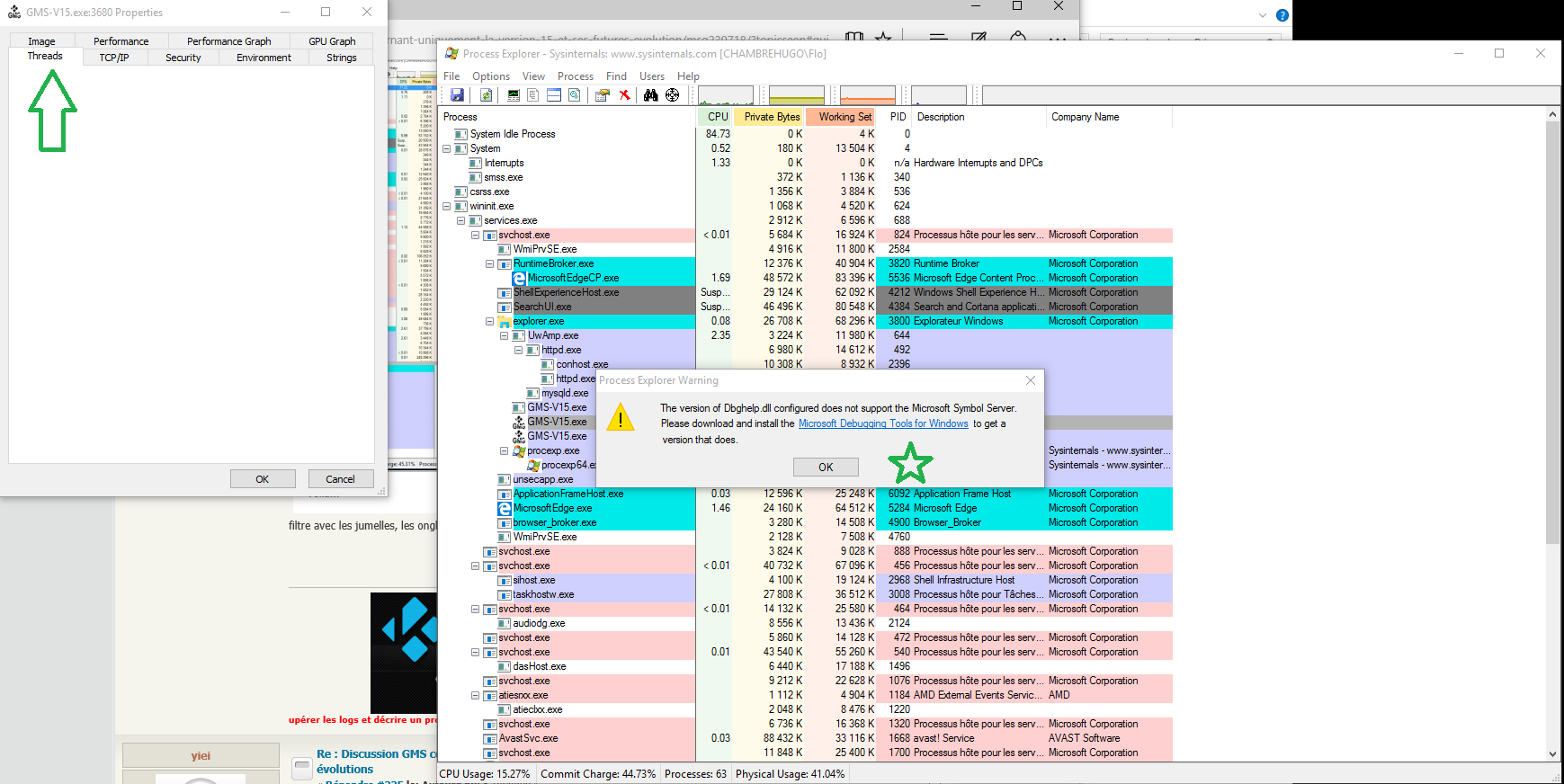1564x784 pixels.
Task: Collapse the RuntimeBroker.exe tree node
Action: click(x=490, y=263)
